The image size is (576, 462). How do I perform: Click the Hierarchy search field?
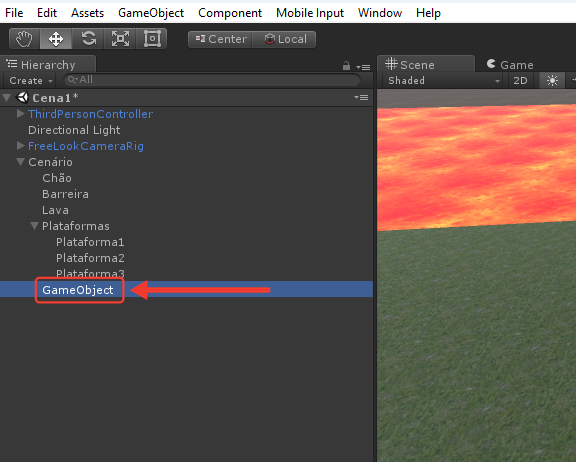pyautogui.click(x=212, y=80)
